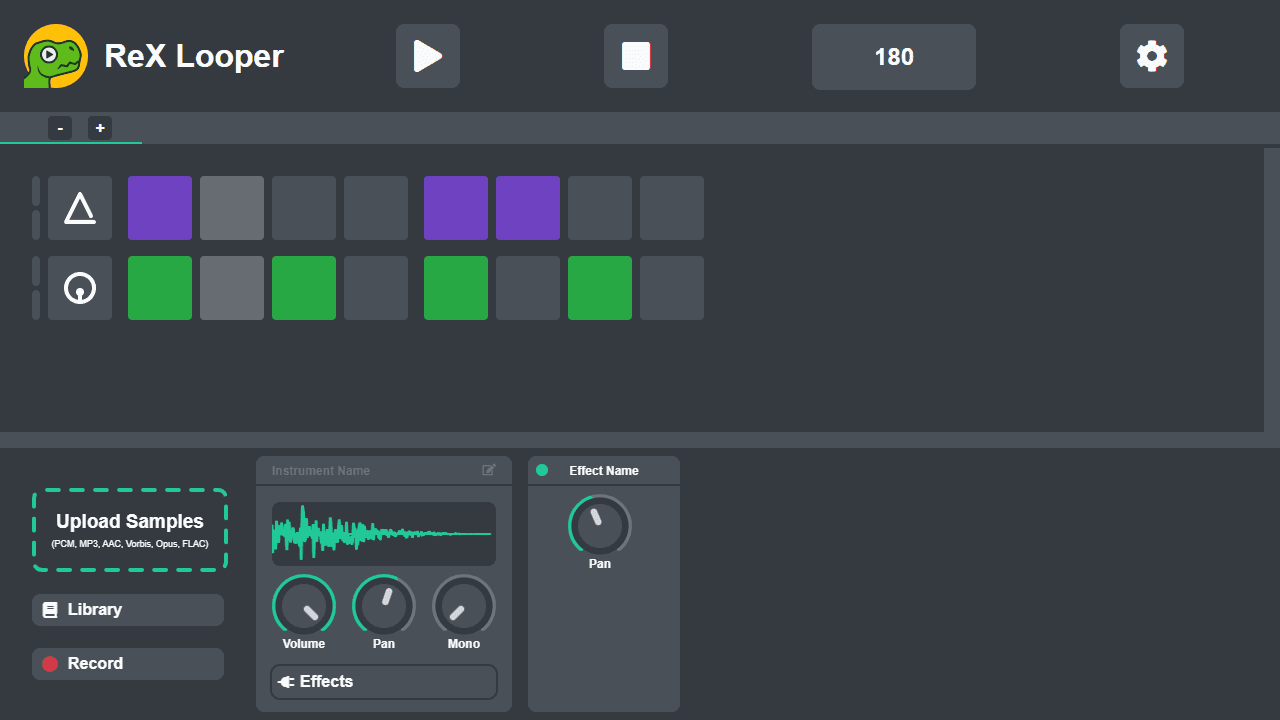Click the 180 tempo field
1280x720 pixels.
(894, 57)
